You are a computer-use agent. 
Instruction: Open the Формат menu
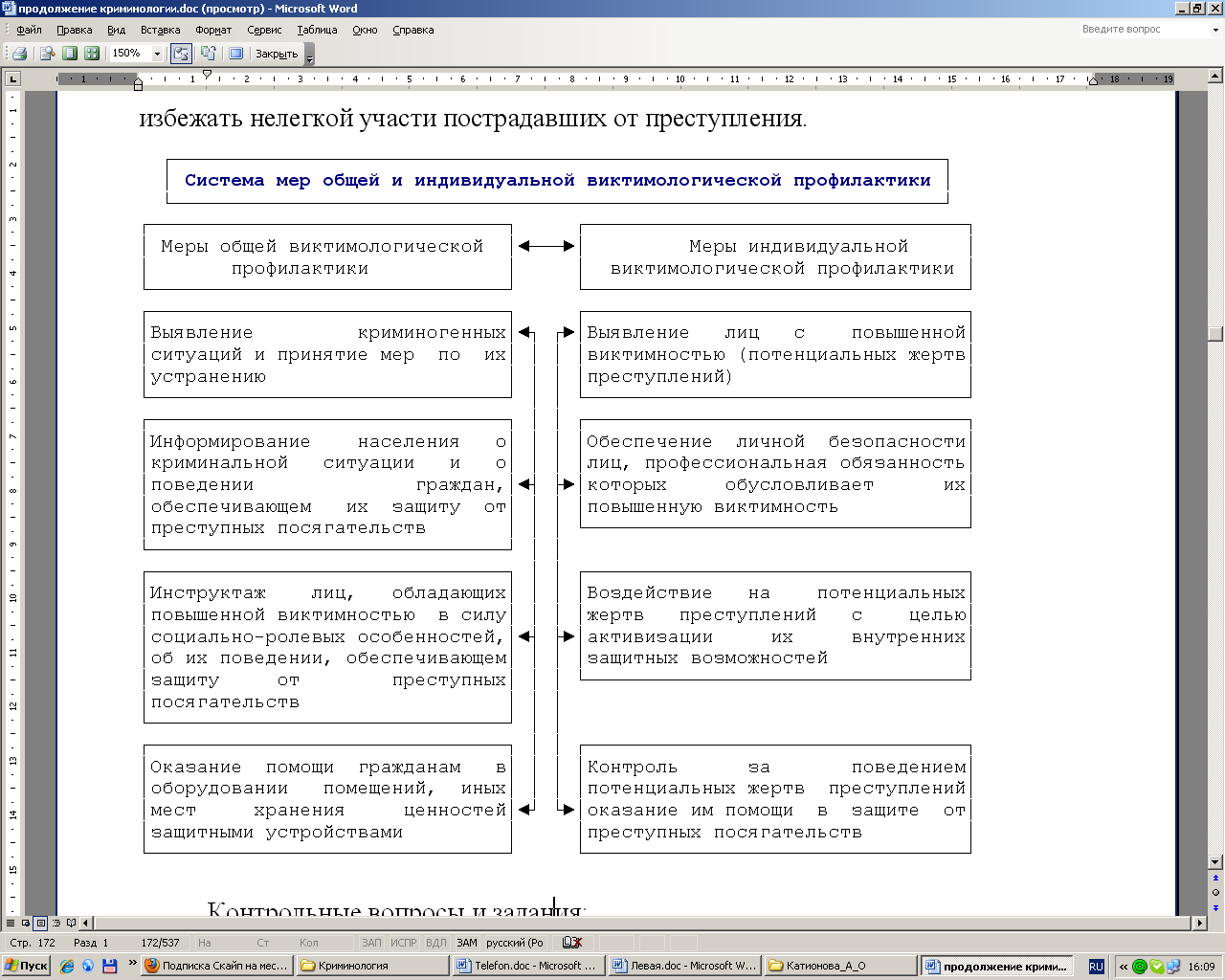coord(213,30)
